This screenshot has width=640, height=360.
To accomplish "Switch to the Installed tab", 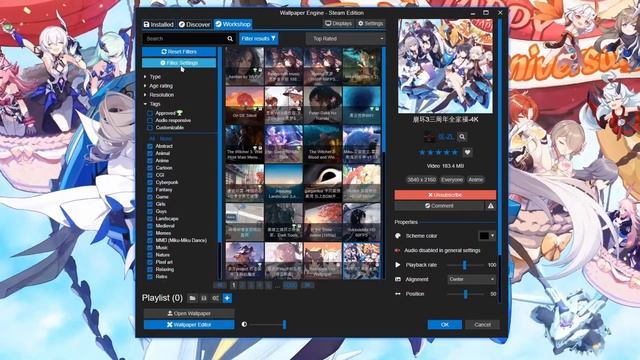I will (x=158, y=24).
